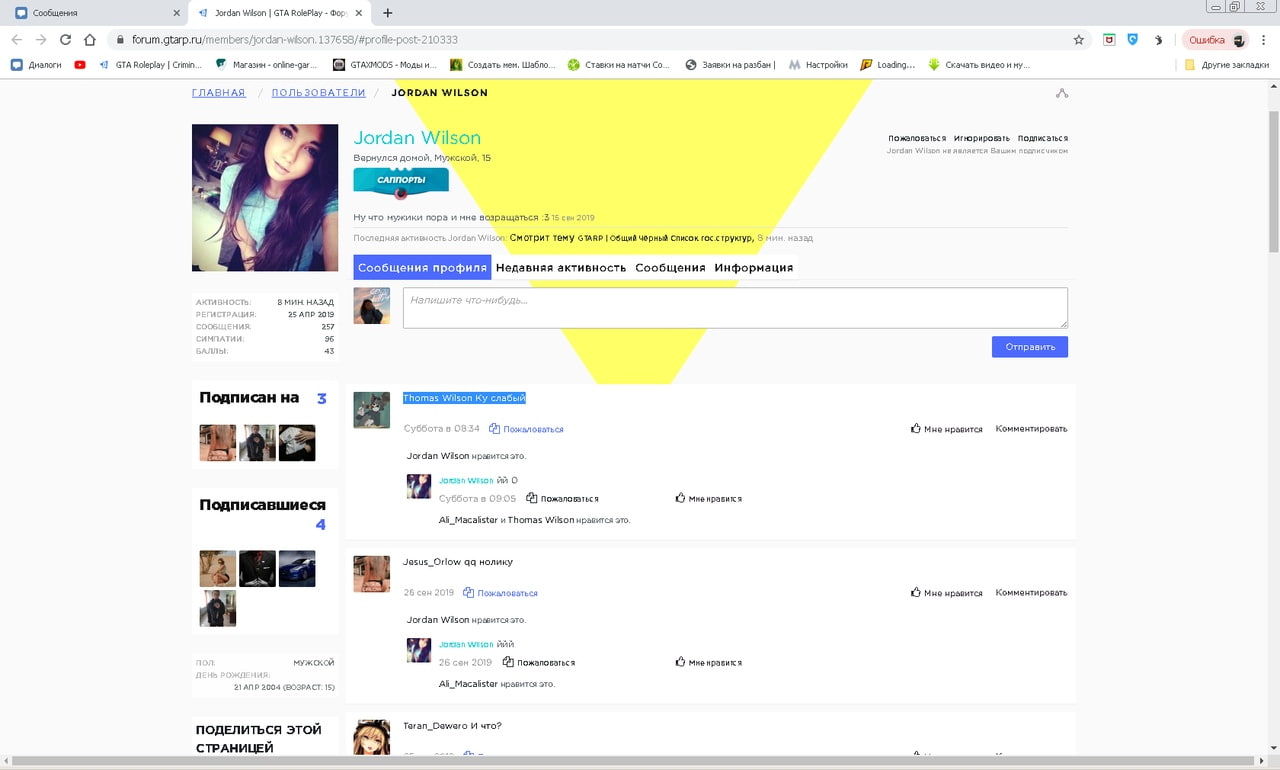Viewport: 1280px width, 770px height.
Task: Click Подписаться to follow Jordan Wilson
Action: [x=1043, y=138]
